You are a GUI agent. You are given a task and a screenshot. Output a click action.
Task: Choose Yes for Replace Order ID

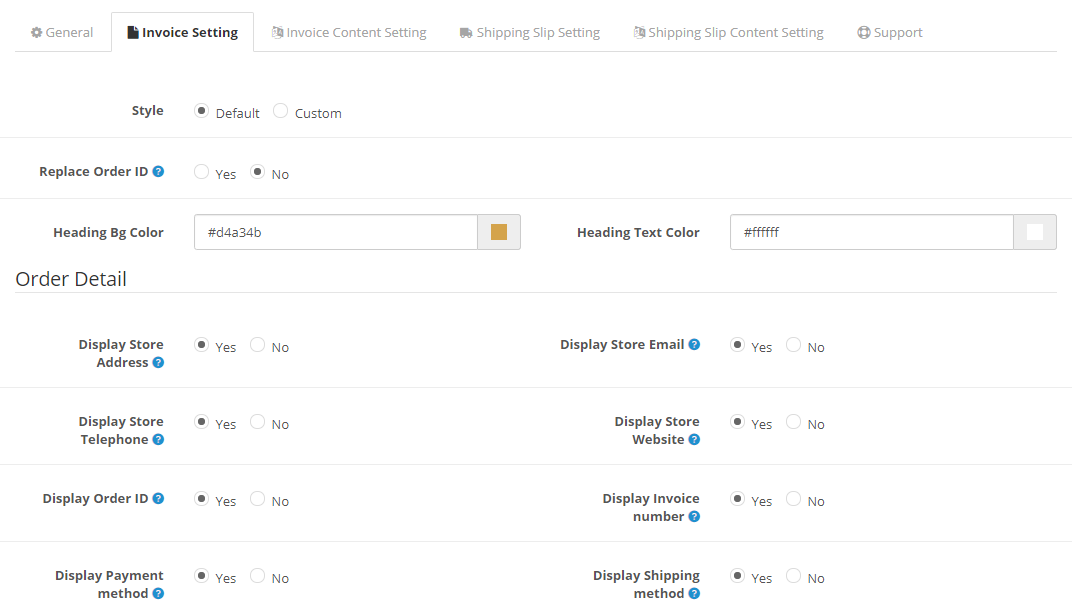(x=201, y=171)
